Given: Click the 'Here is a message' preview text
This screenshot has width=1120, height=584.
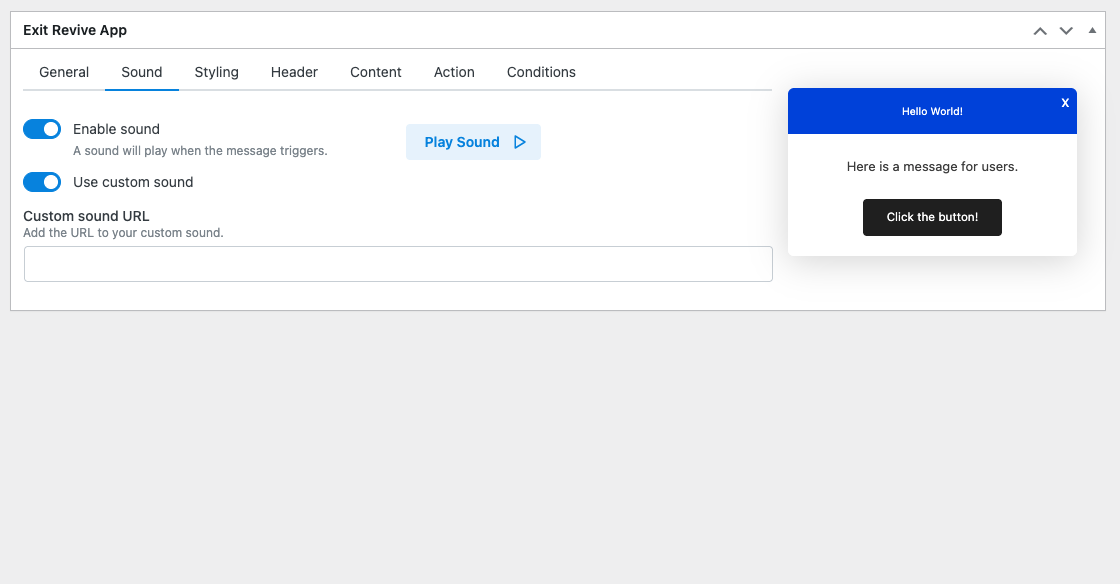Looking at the screenshot, I should click(x=932, y=166).
